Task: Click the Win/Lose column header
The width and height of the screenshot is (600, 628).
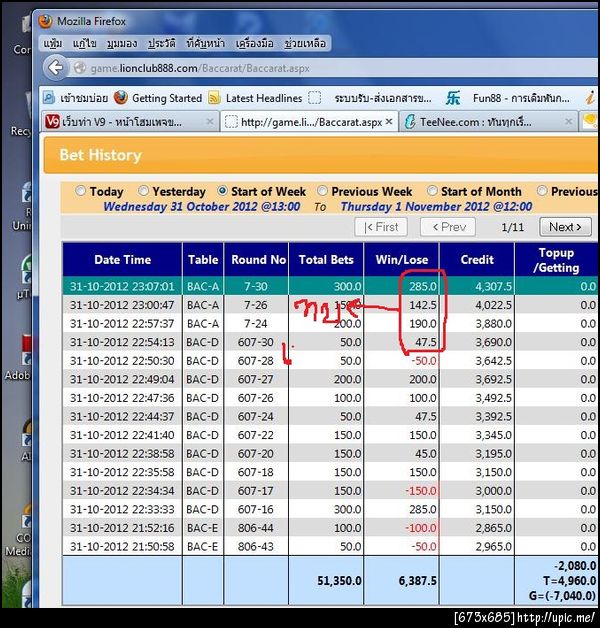Action: point(401,260)
